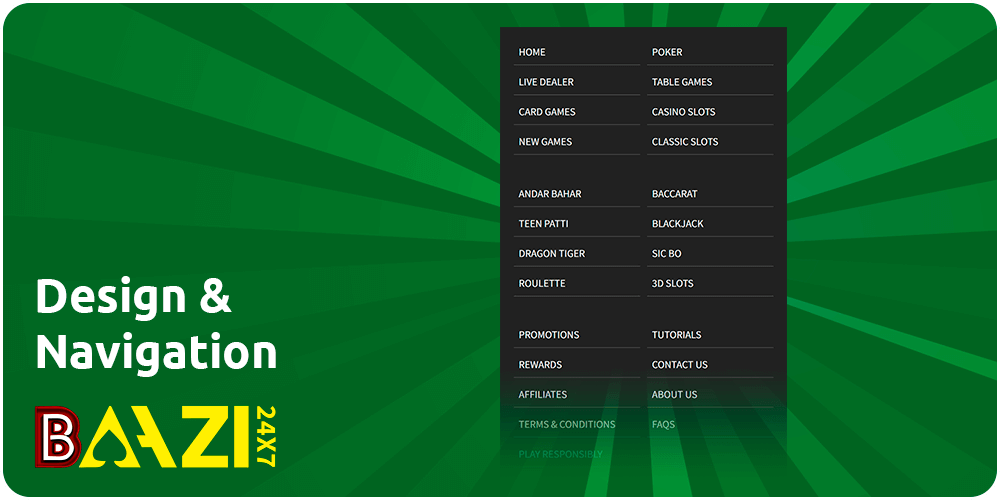This screenshot has width=1000, height=500.
Task: Select the Classic Slots link
Action: click(685, 142)
